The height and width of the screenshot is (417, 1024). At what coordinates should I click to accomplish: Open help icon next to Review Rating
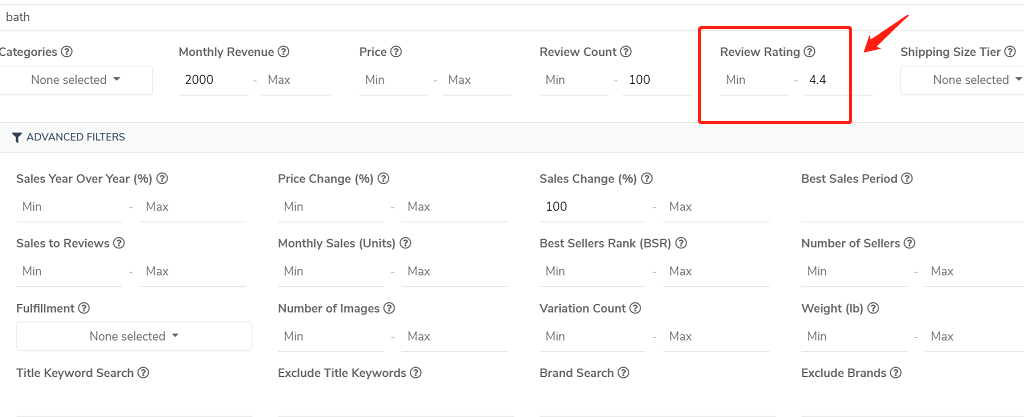tap(810, 52)
